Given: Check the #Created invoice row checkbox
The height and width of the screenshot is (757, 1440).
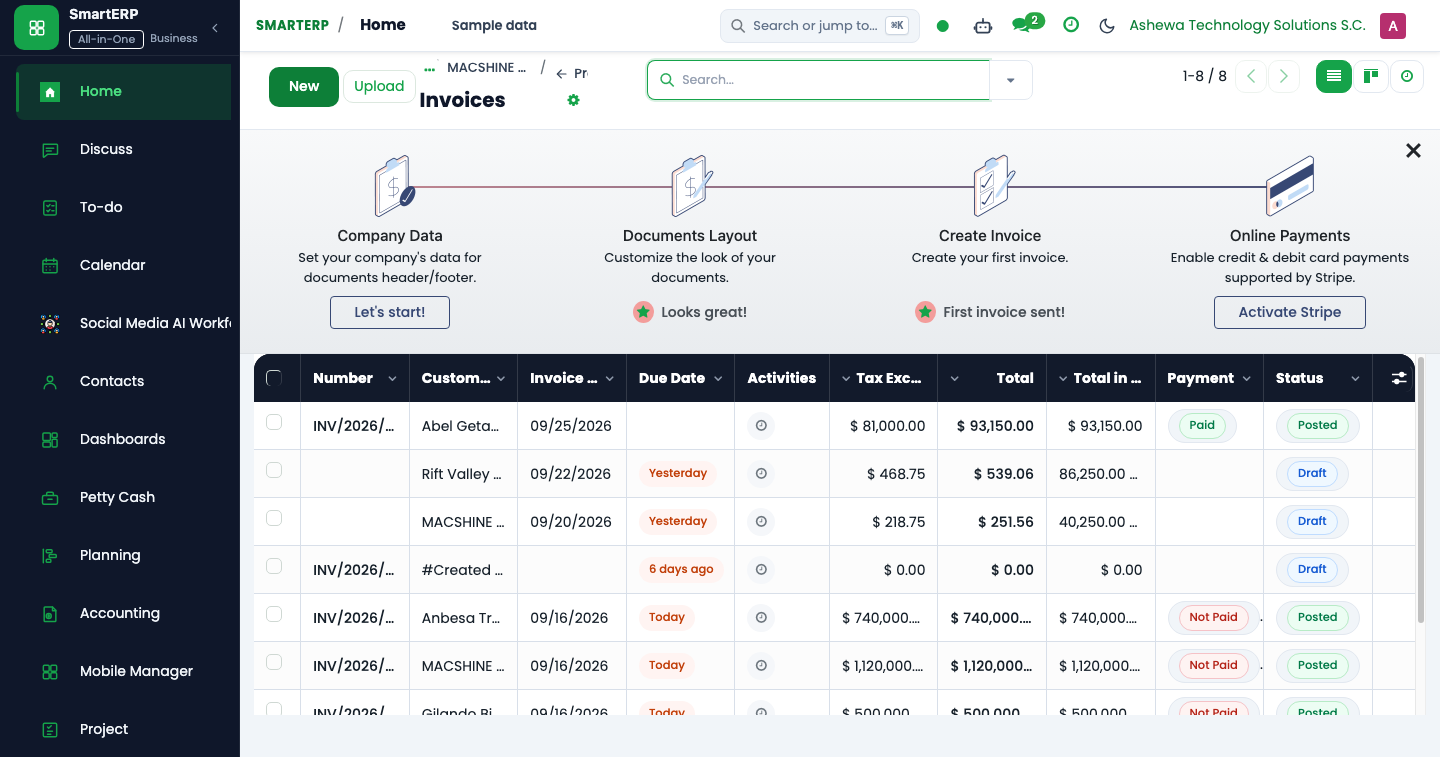Looking at the screenshot, I should (x=274, y=566).
